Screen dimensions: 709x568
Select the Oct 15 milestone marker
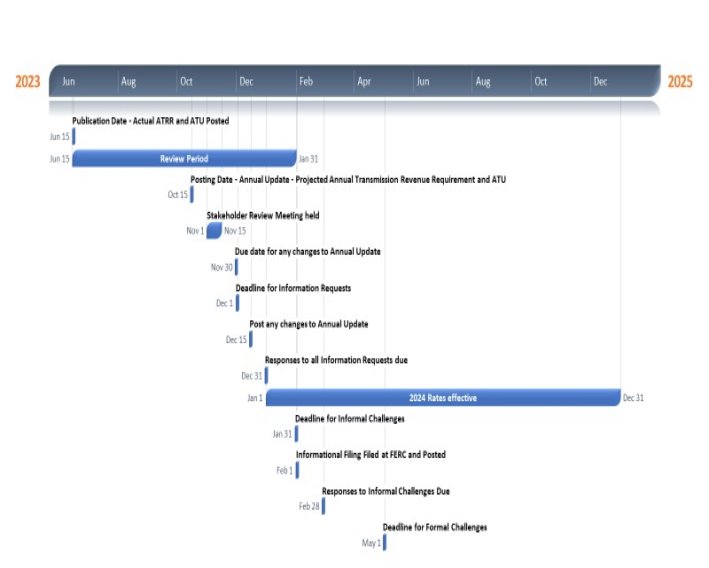tap(192, 194)
